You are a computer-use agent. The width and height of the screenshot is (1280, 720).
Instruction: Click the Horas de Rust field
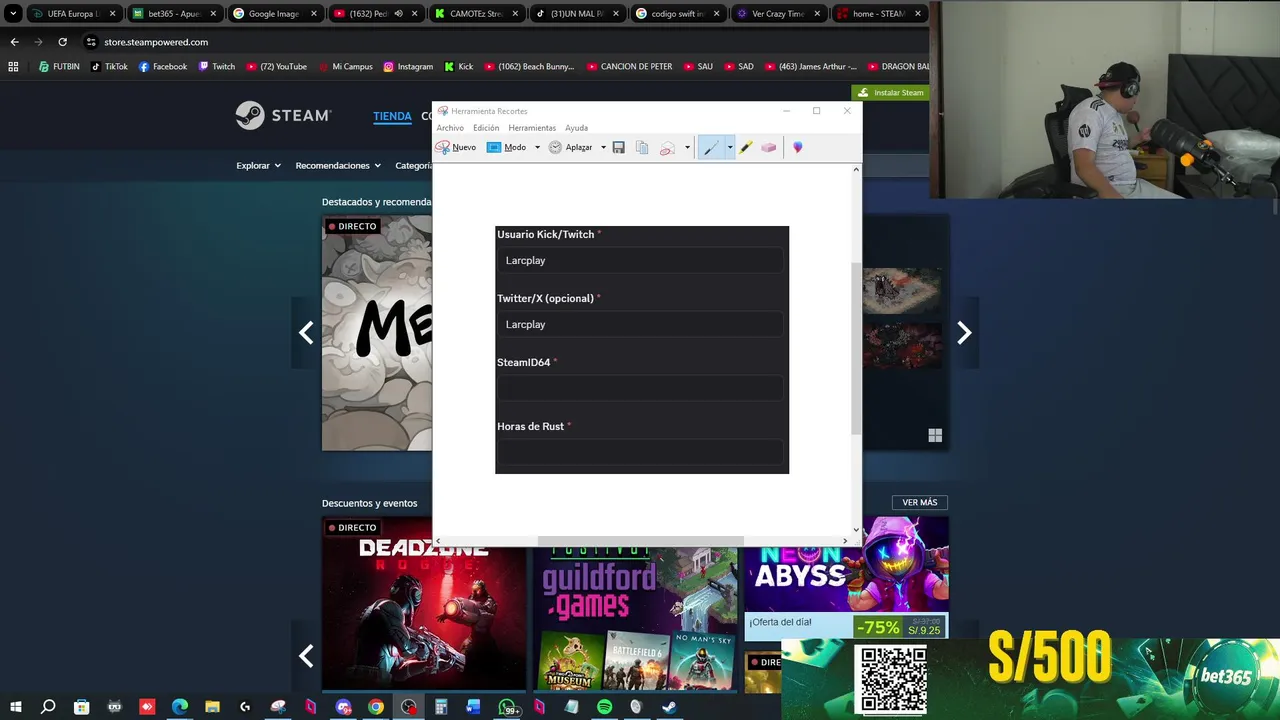click(640, 452)
